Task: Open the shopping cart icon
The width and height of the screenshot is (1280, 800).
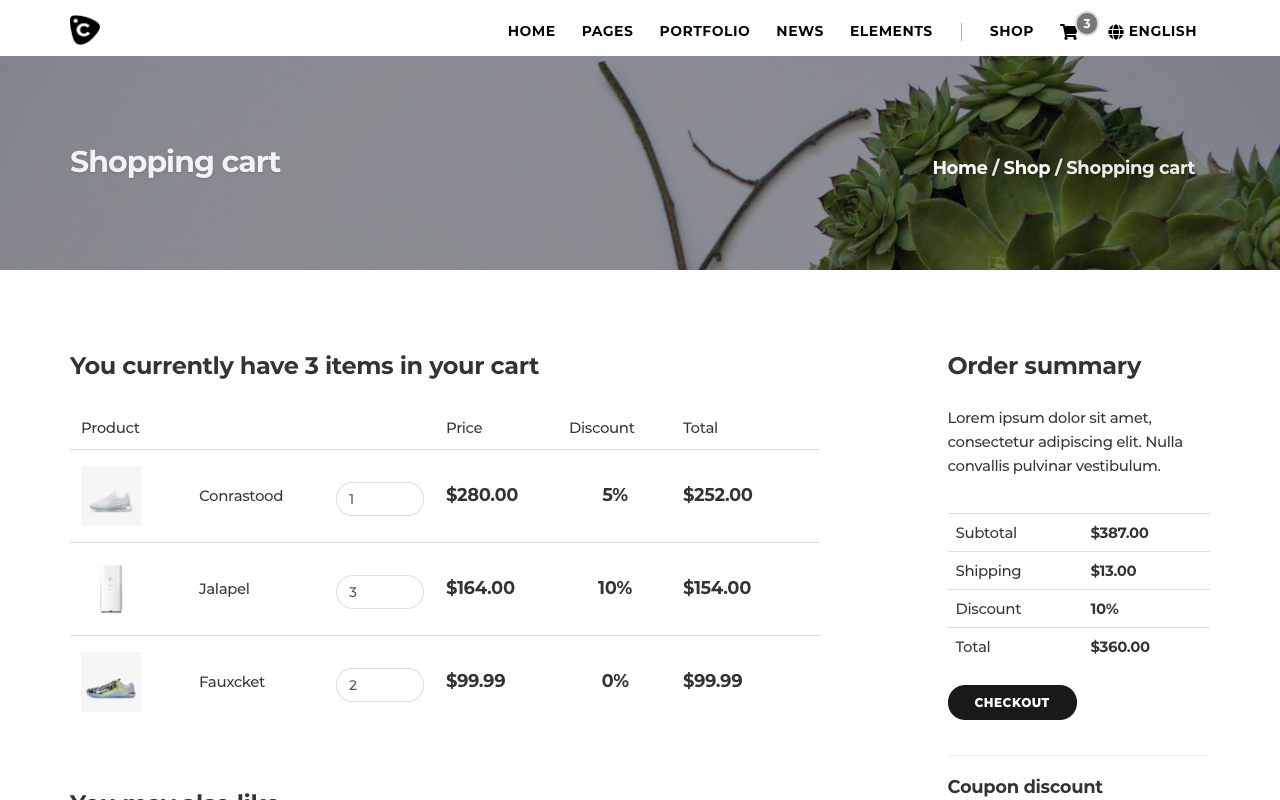Action: [x=1068, y=32]
